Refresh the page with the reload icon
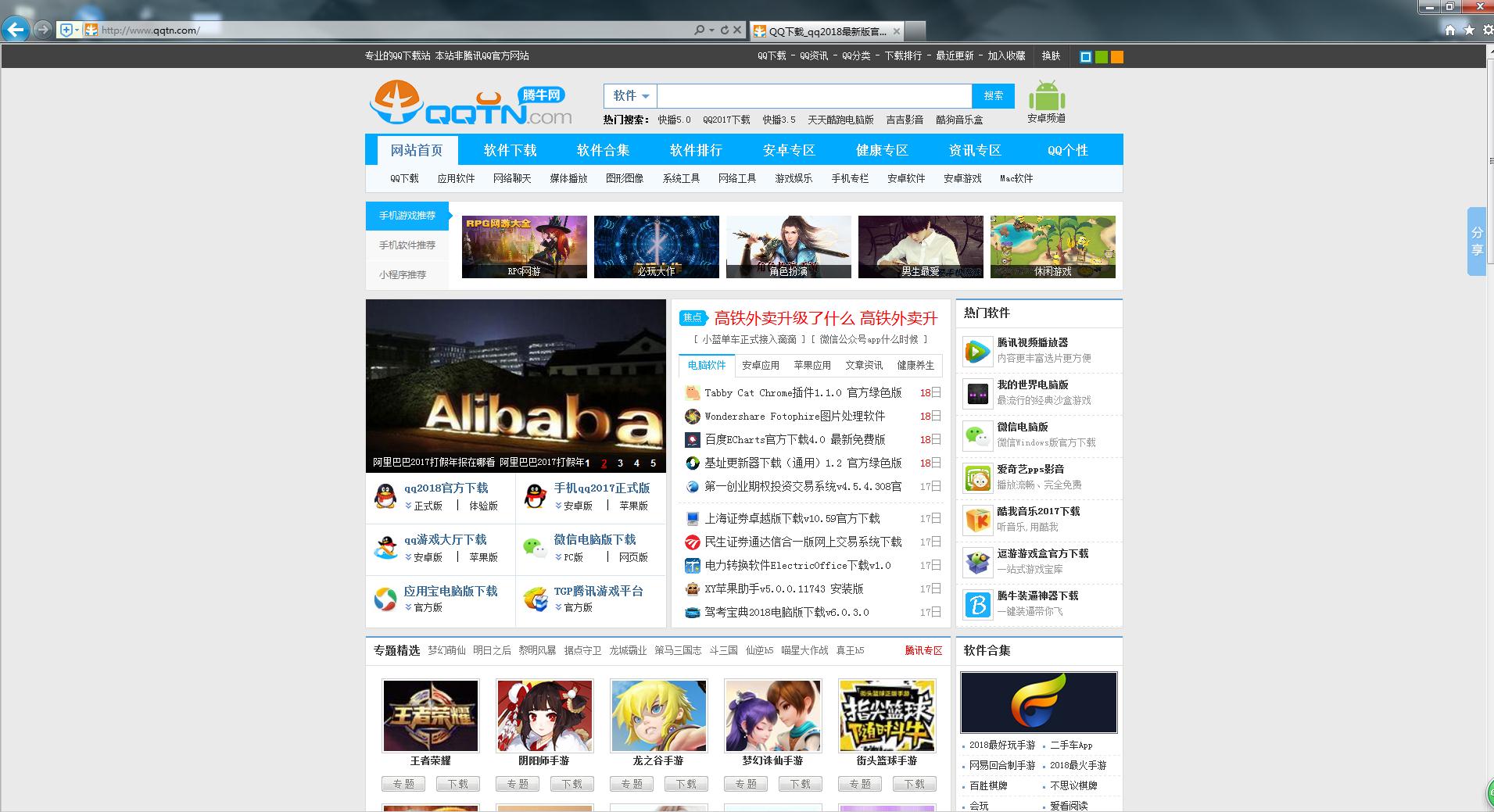1494x812 pixels. pos(725,30)
